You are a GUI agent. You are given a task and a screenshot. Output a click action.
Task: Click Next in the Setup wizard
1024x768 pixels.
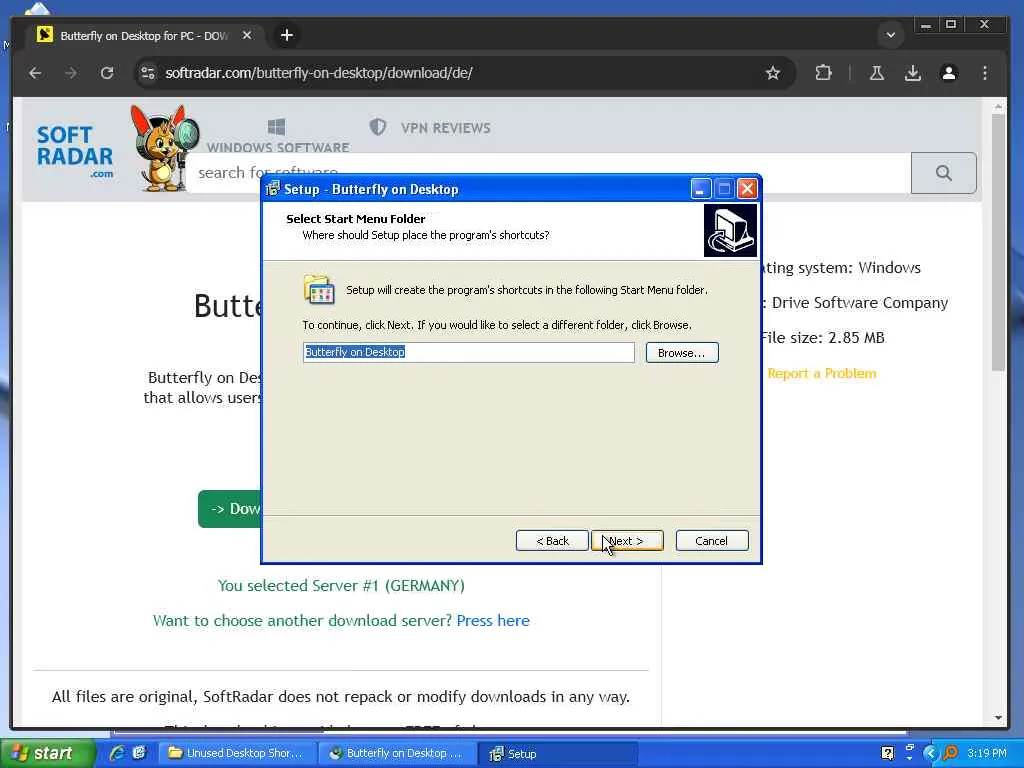pos(627,541)
